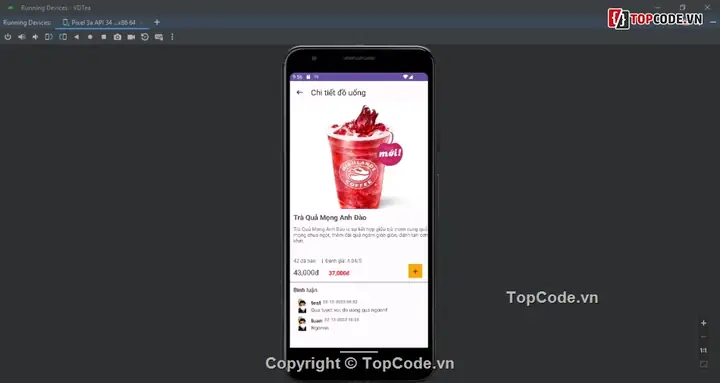Image resolution: width=720 pixels, height=383 pixels.
Task: Click the emulator Back triangle icon
Action: pos(76,37)
